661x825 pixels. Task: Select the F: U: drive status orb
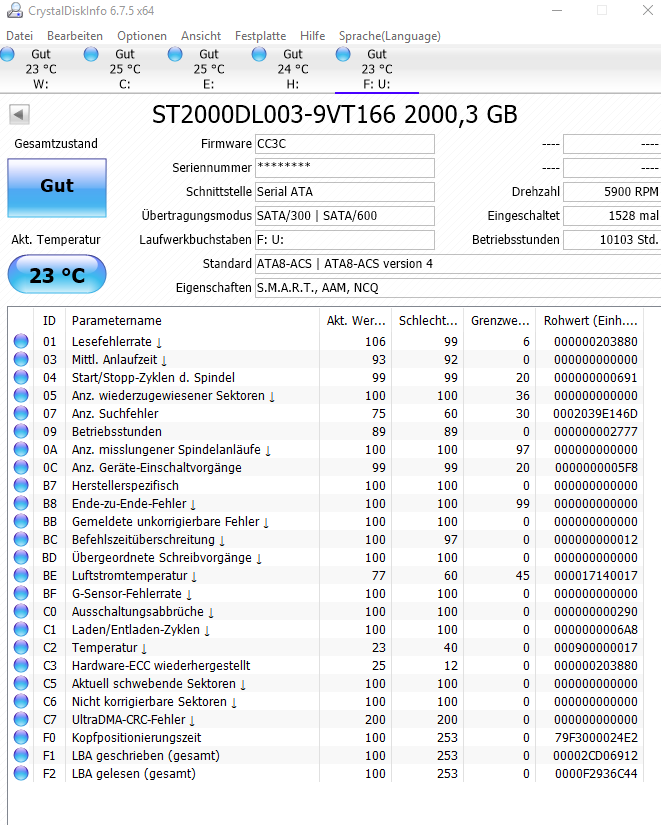tap(343, 54)
